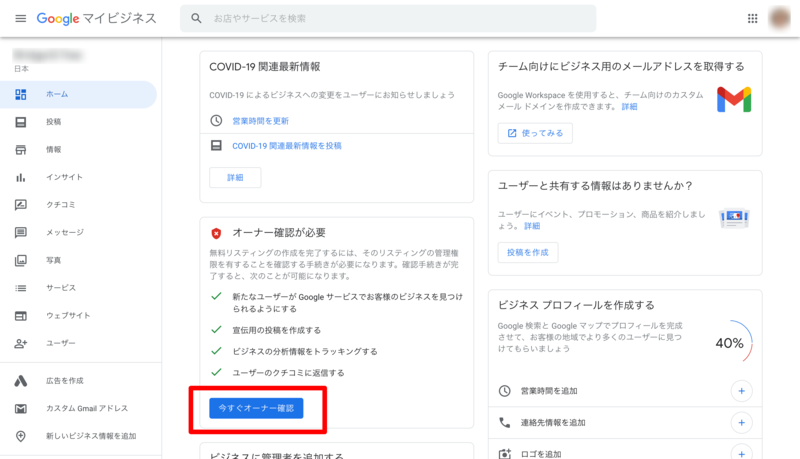Click the オーナー確認が必要 heading
Image resolution: width=800 pixels, height=459 pixels.
(279, 233)
